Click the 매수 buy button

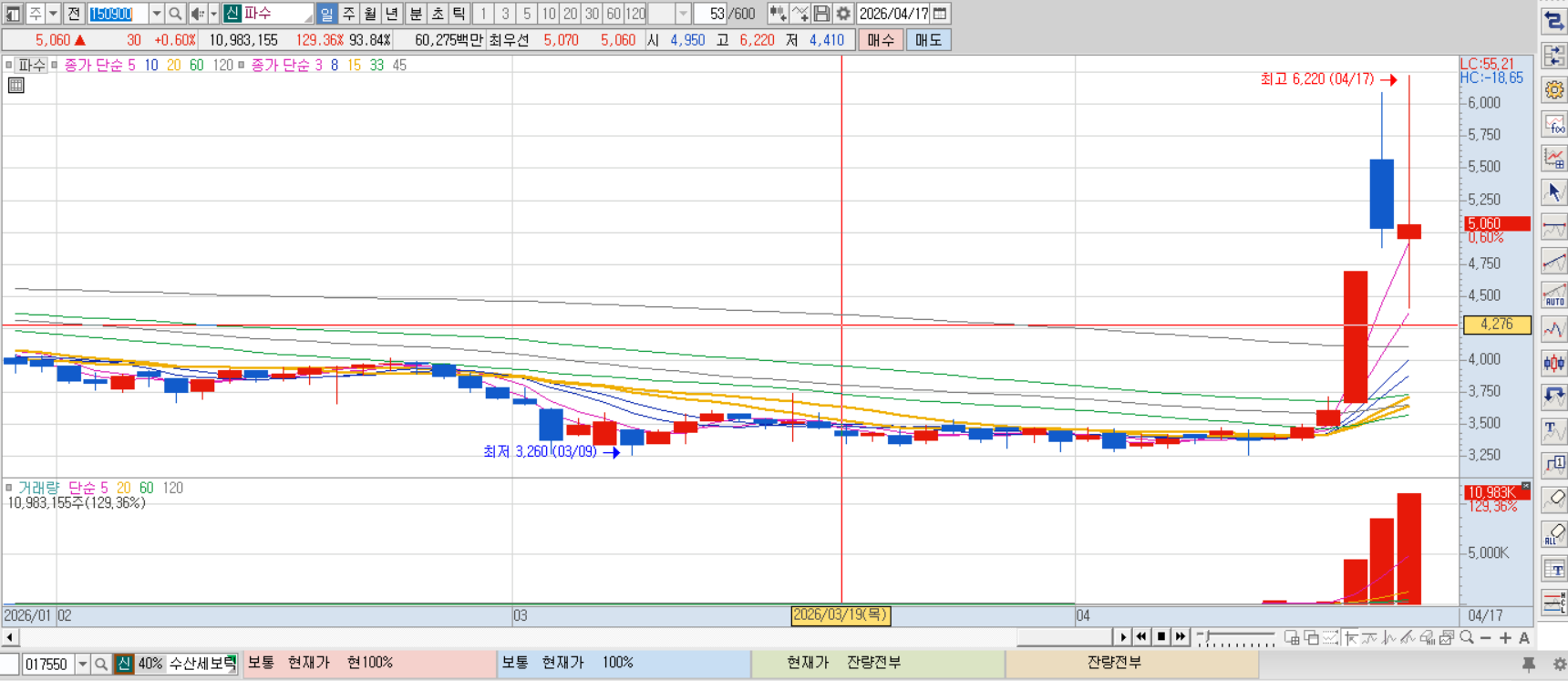[881, 40]
